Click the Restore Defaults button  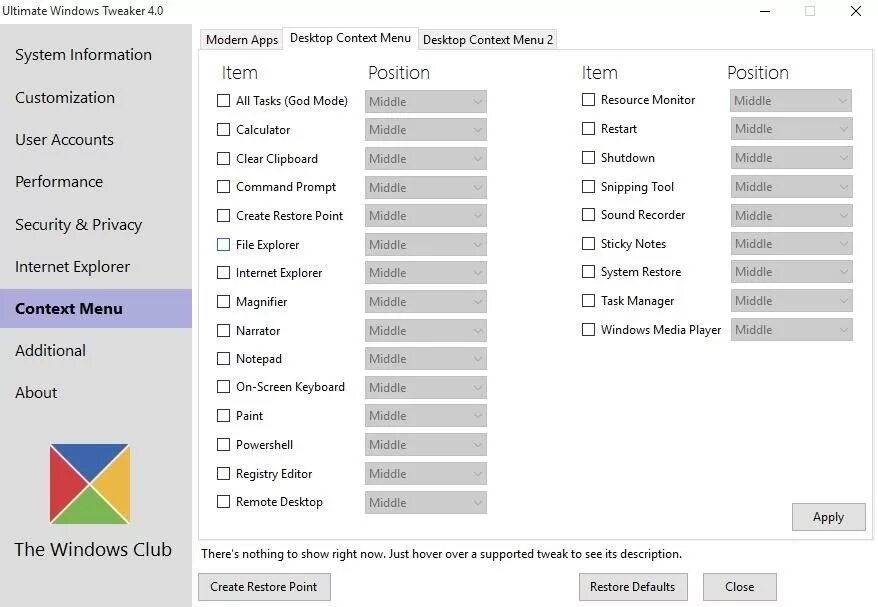[633, 587]
